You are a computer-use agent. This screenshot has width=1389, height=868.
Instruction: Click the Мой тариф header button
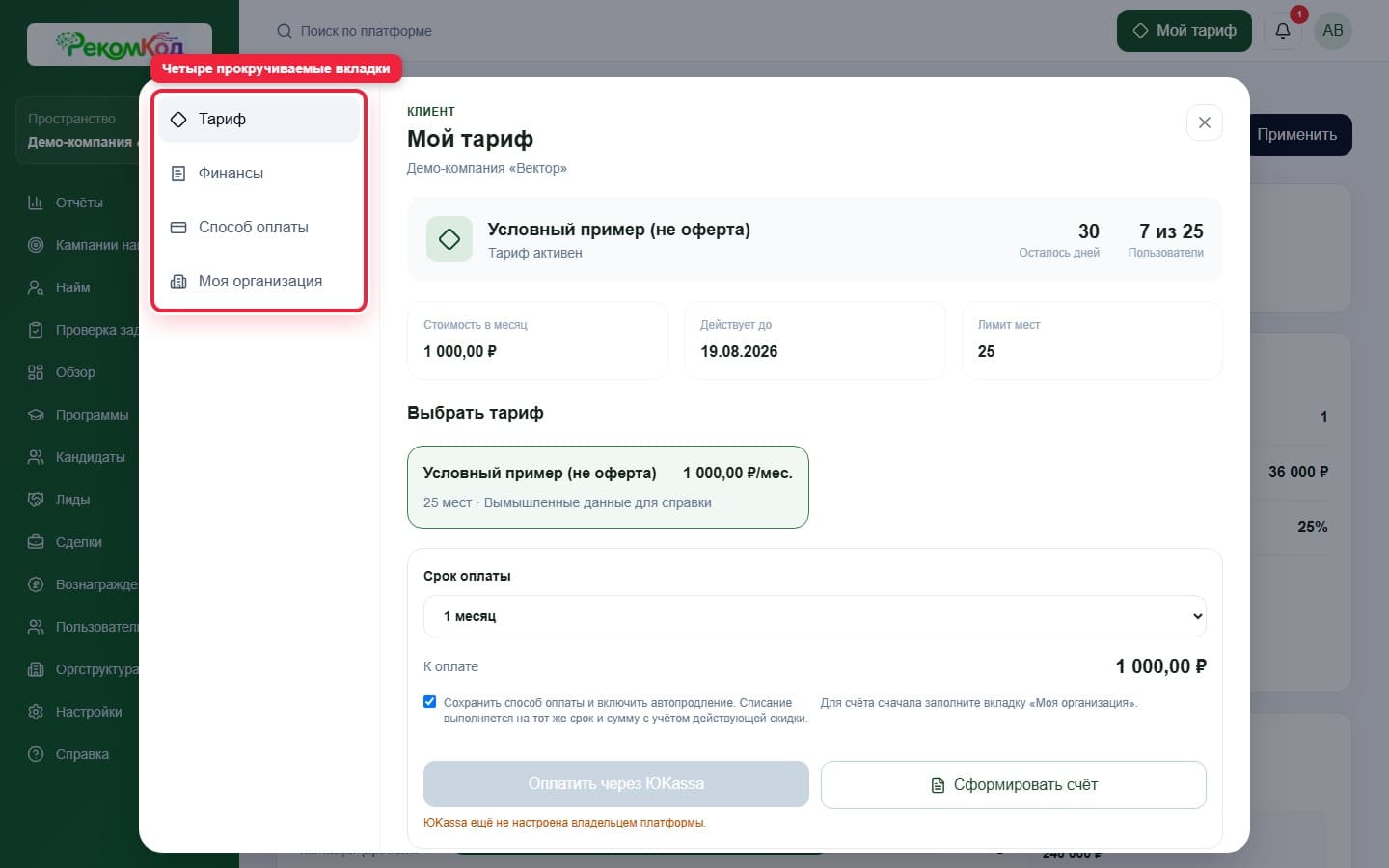point(1185,31)
